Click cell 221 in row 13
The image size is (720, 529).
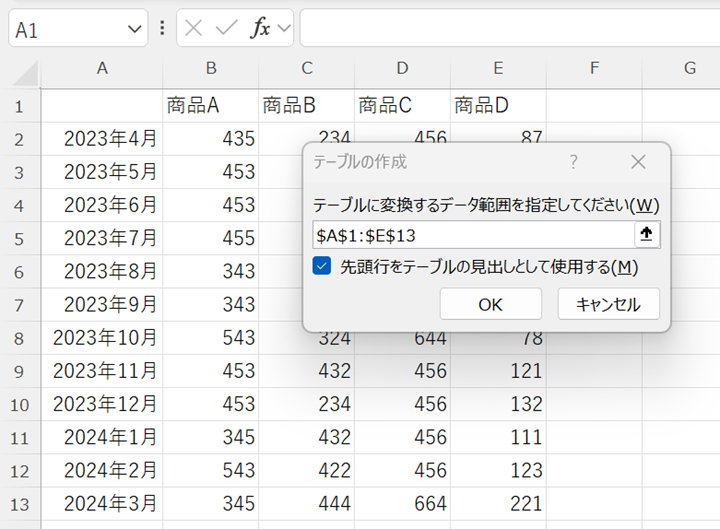coord(499,504)
